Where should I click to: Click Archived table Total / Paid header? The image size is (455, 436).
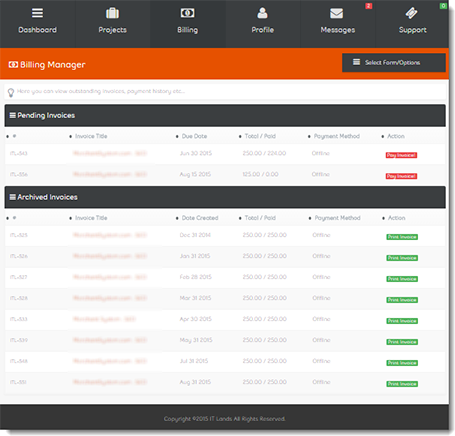260,218
